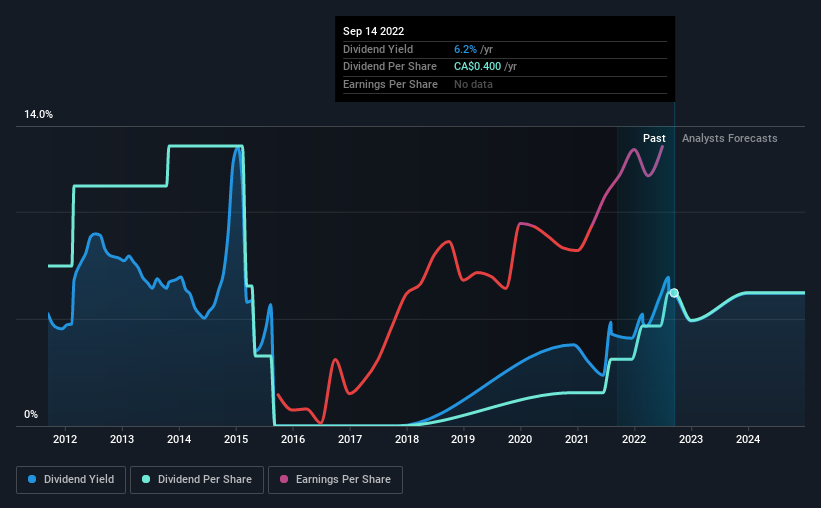
Task: Click the 2020 x-axis label
Action: tap(520, 439)
